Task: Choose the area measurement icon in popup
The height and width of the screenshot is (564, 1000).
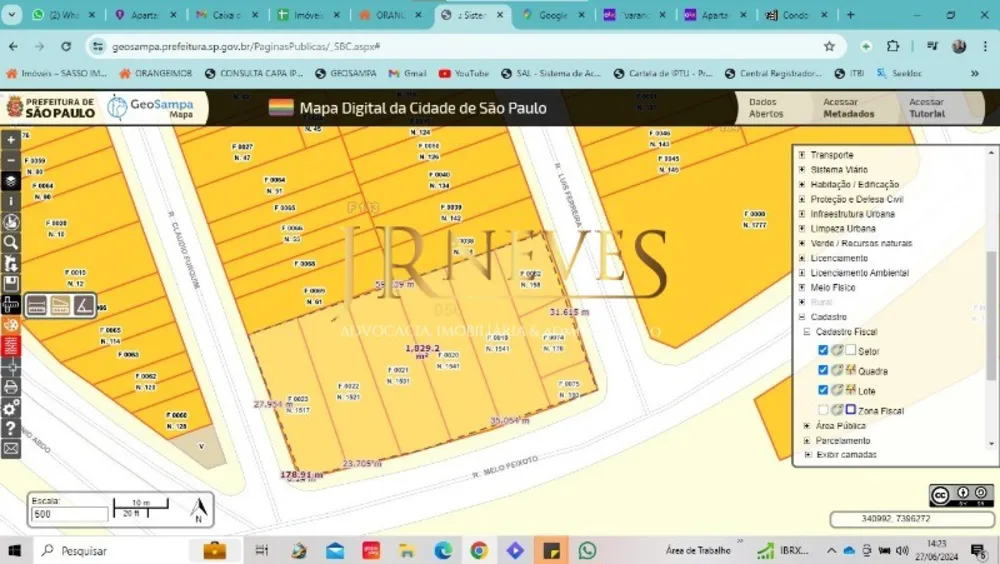Action: tap(60, 306)
